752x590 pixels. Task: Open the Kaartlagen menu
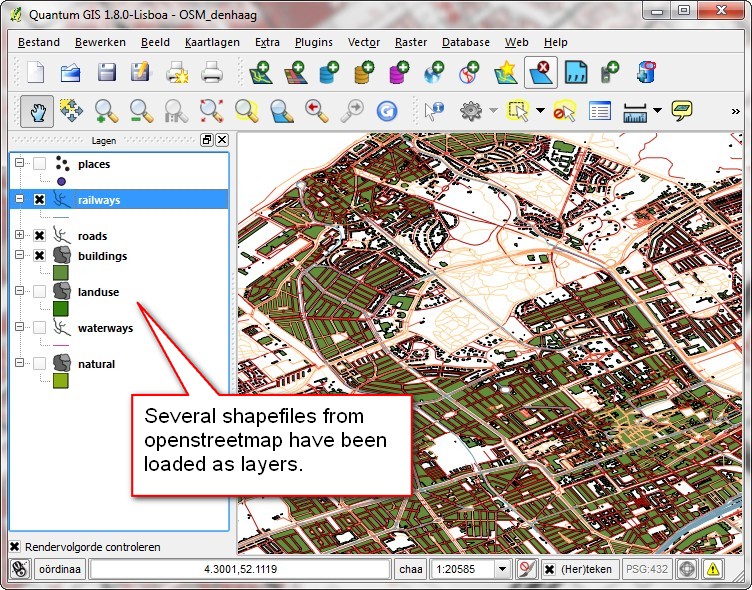(212, 42)
